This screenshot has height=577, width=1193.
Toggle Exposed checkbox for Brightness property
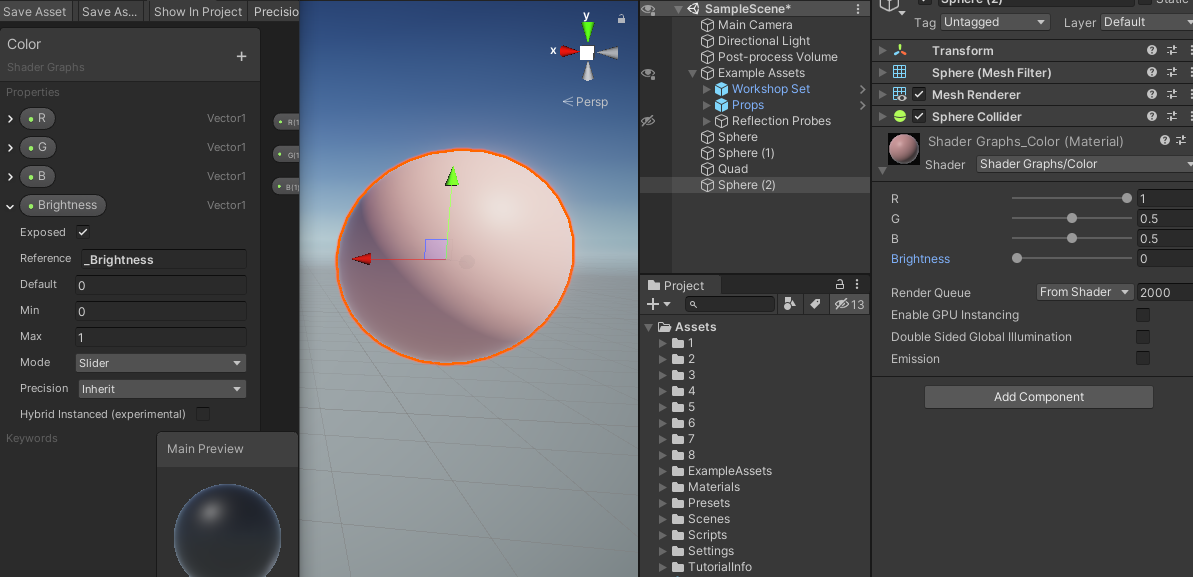click(x=84, y=232)
